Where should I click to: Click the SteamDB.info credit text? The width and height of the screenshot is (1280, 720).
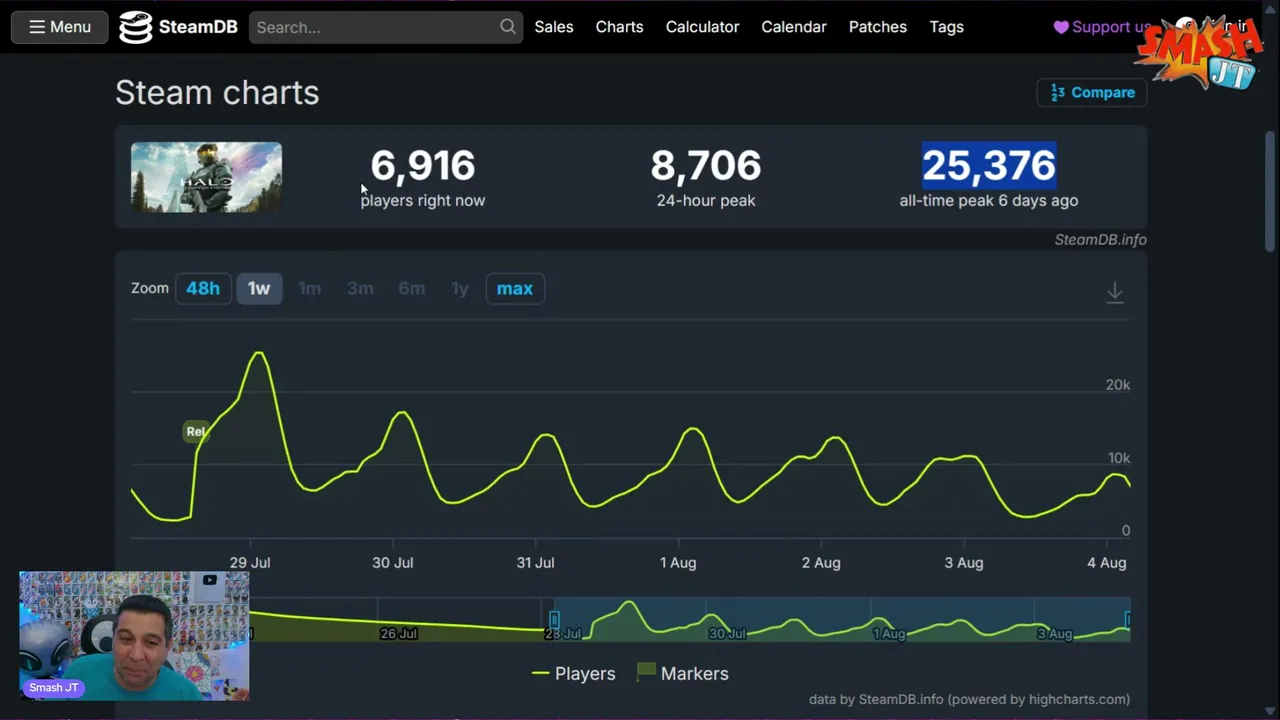[x=1100, y=239]
